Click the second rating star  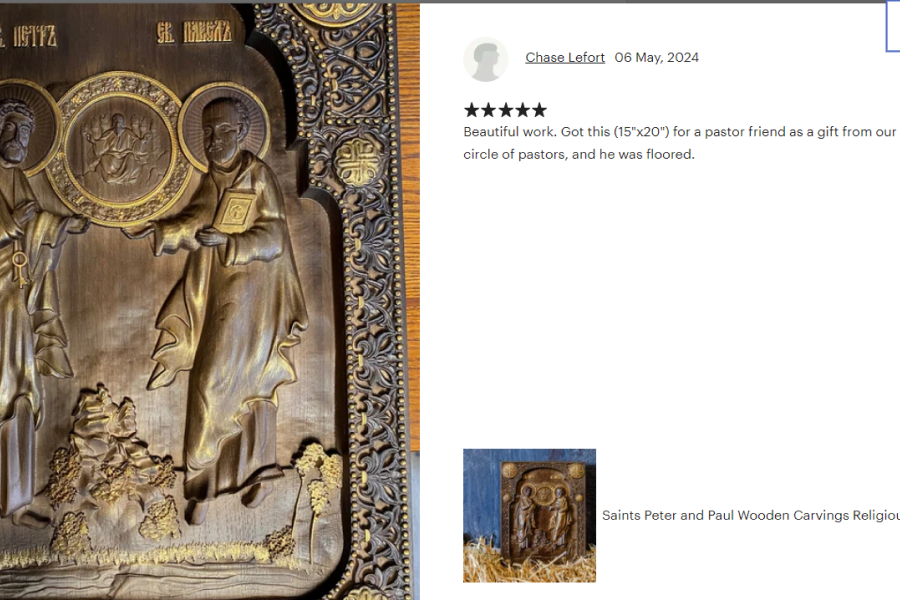coord(488,110)
